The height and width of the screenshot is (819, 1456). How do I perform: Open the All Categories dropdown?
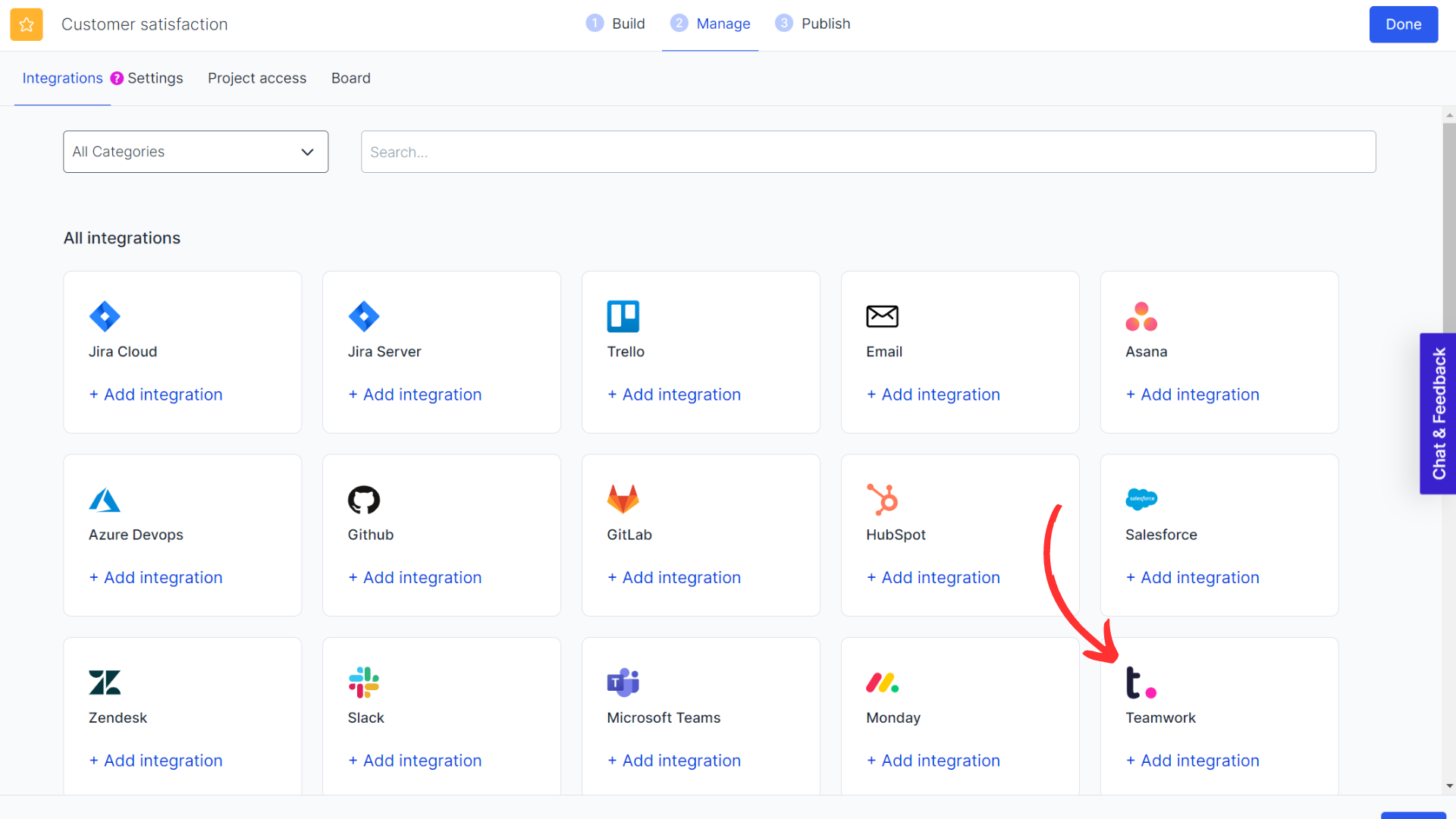(x=196, y=152)
